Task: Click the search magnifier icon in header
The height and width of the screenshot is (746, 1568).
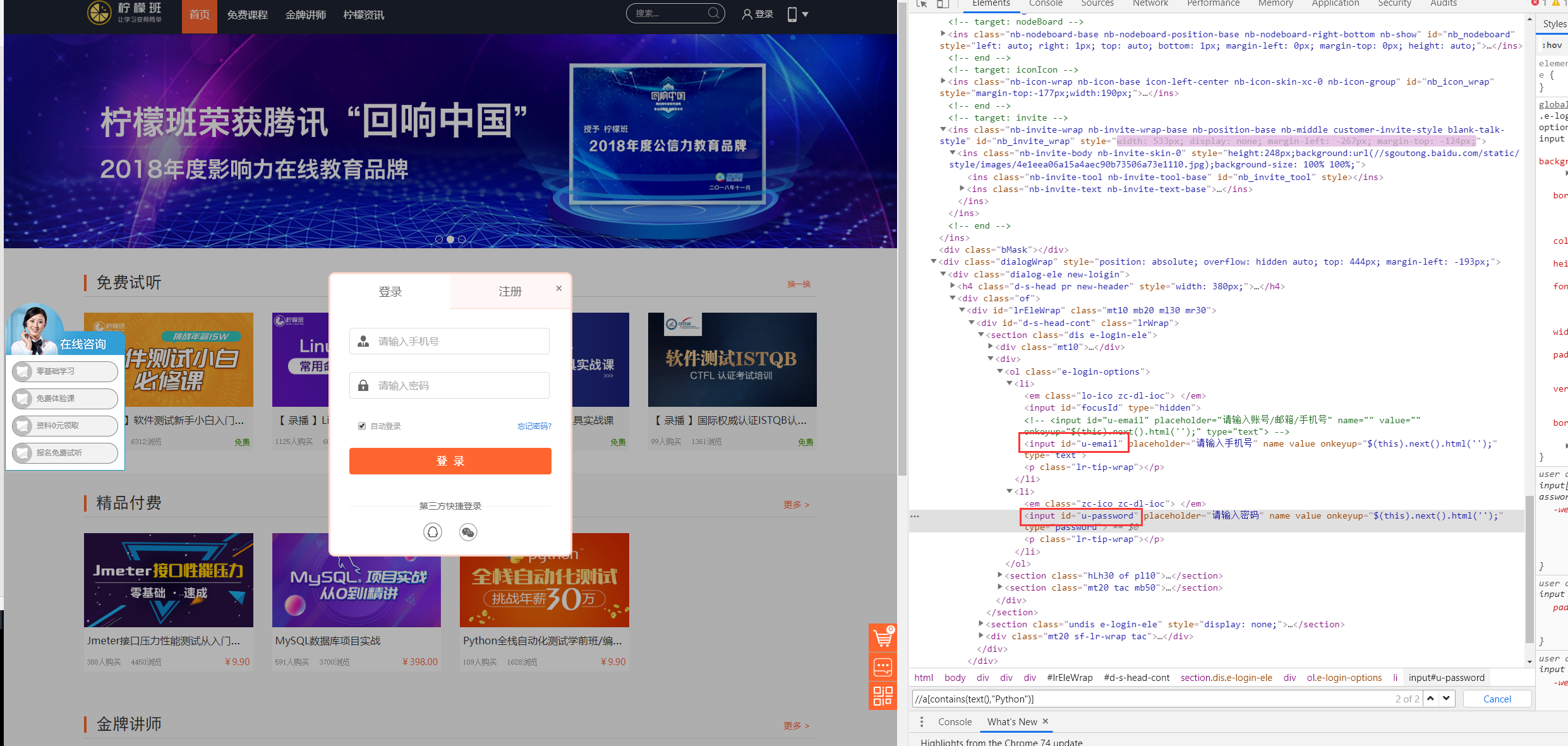Action: coord(713,13)
